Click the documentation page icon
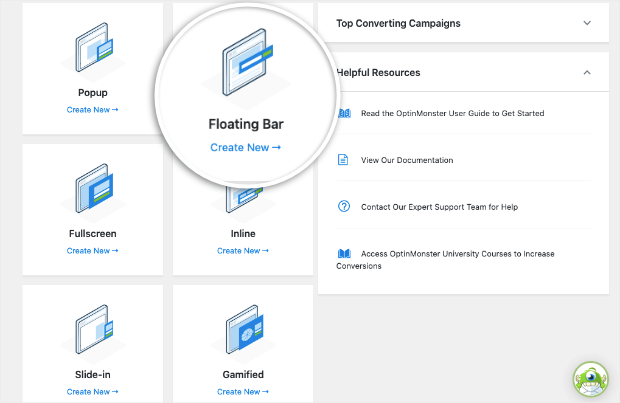Screen dimensions: 620x403 [x=343, y=160]
